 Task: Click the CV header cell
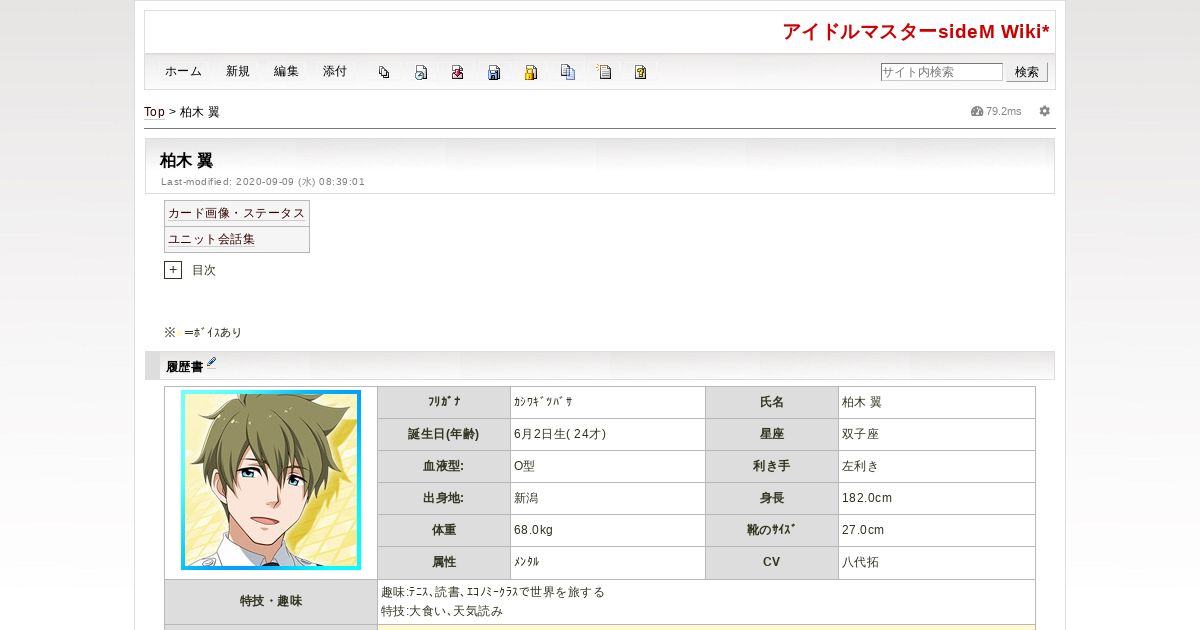point(772,562)
